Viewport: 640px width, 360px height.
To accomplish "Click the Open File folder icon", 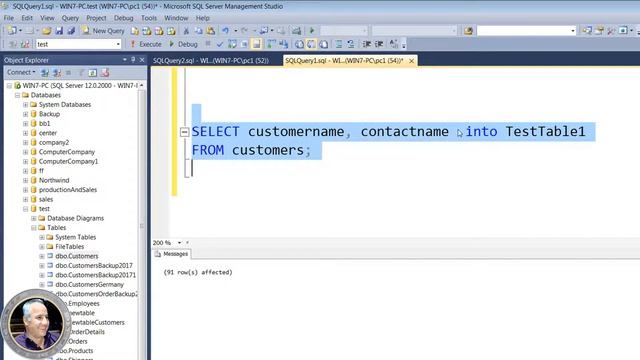I will pos(47,31).
